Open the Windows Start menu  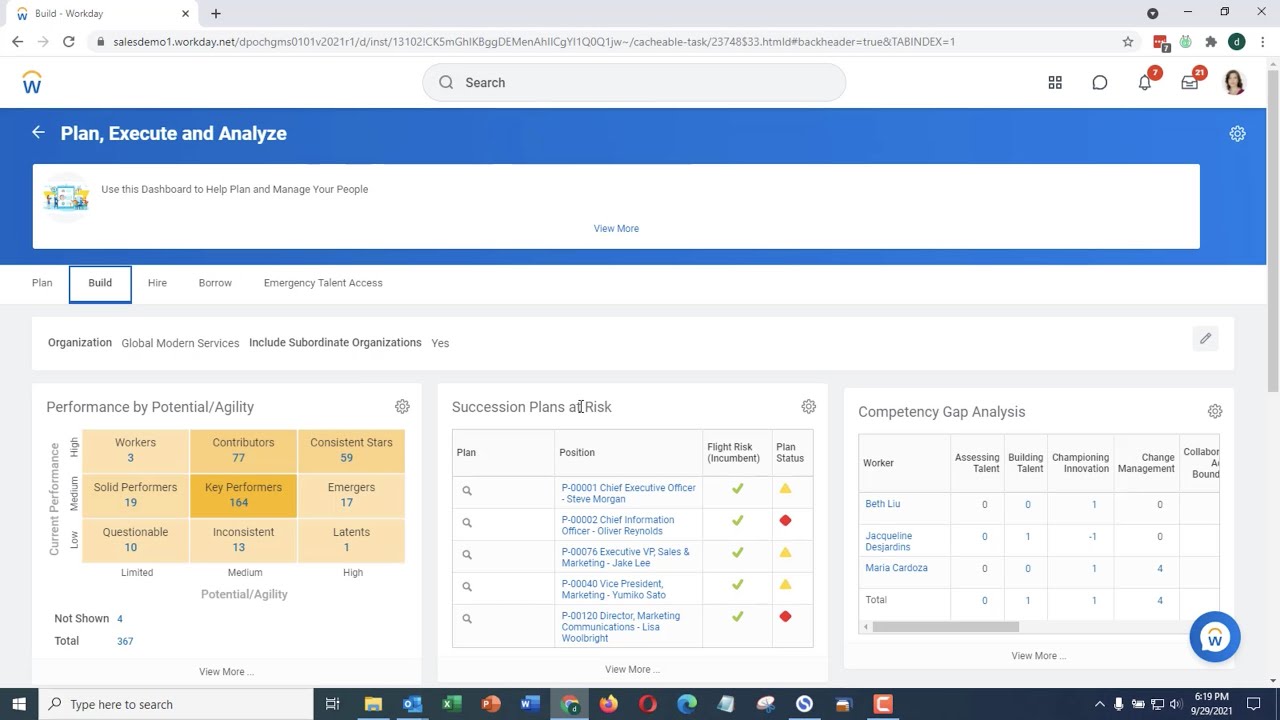point(18,704)
